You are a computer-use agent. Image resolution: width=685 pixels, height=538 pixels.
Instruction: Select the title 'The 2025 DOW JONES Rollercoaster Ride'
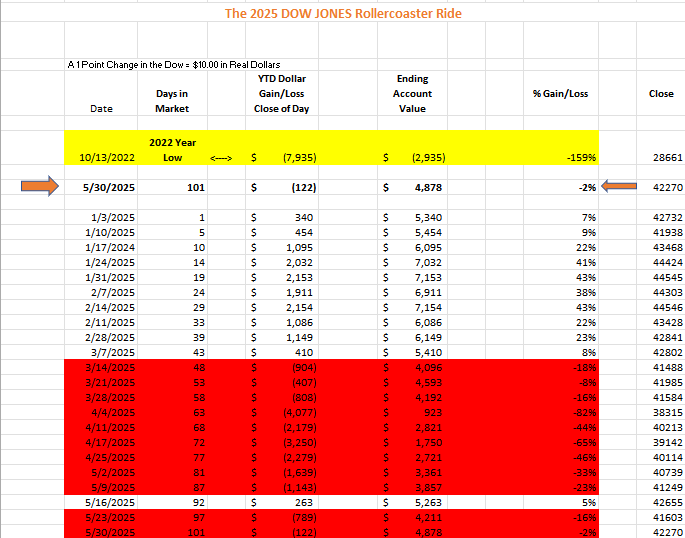pos(343,14)
